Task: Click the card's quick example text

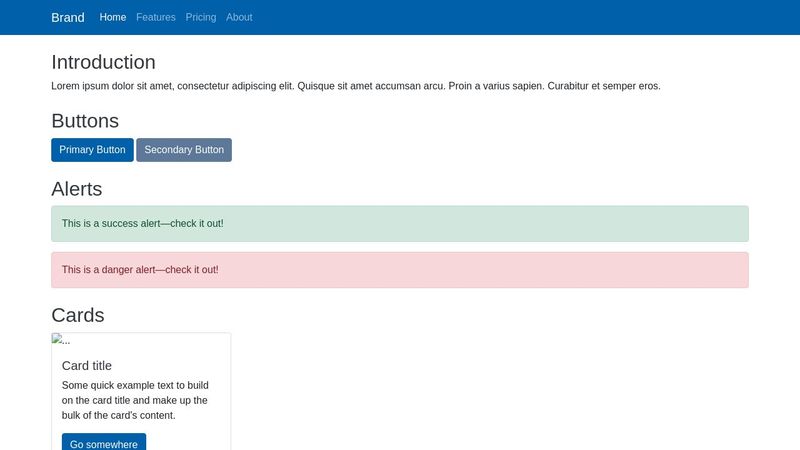Action: coord(135,401)
